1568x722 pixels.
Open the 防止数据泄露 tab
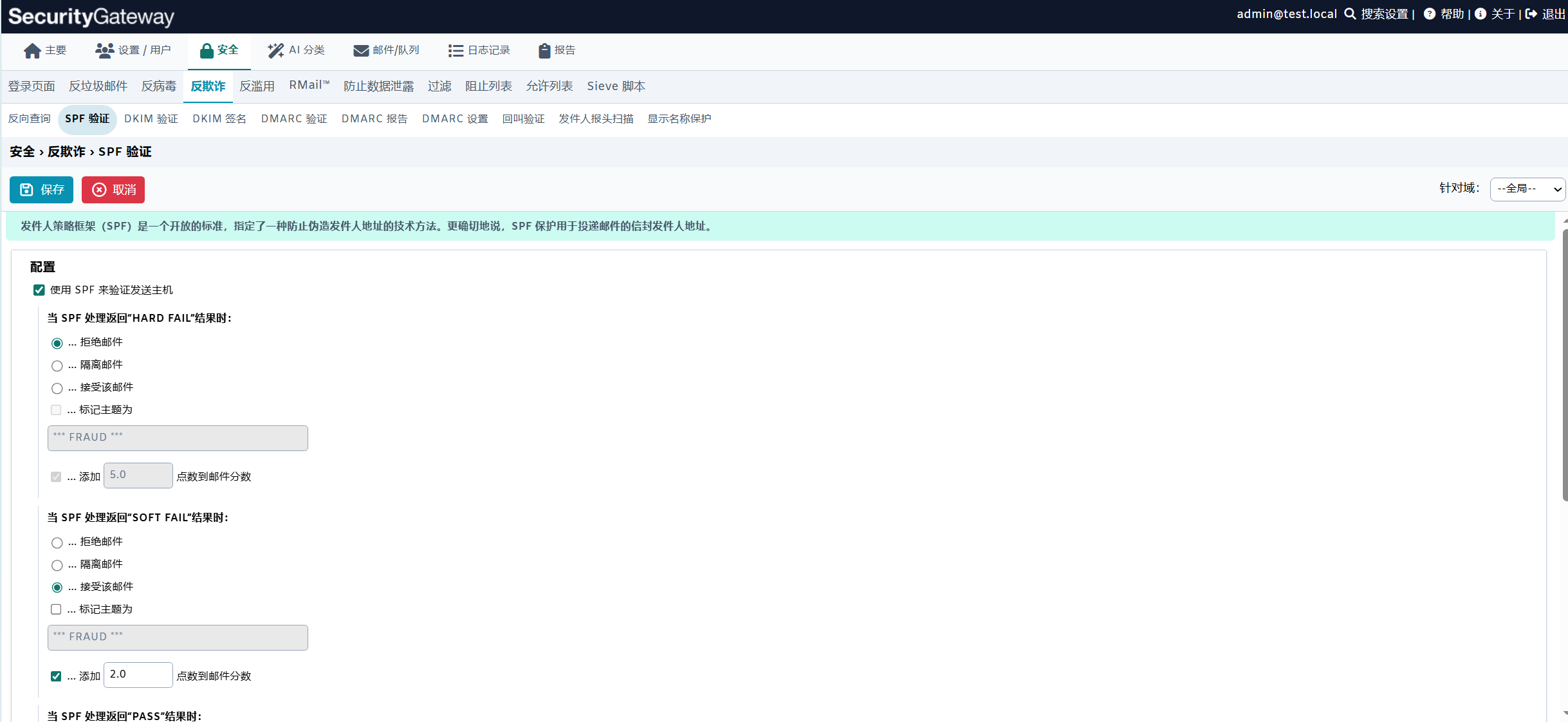[x=379, y=86]
